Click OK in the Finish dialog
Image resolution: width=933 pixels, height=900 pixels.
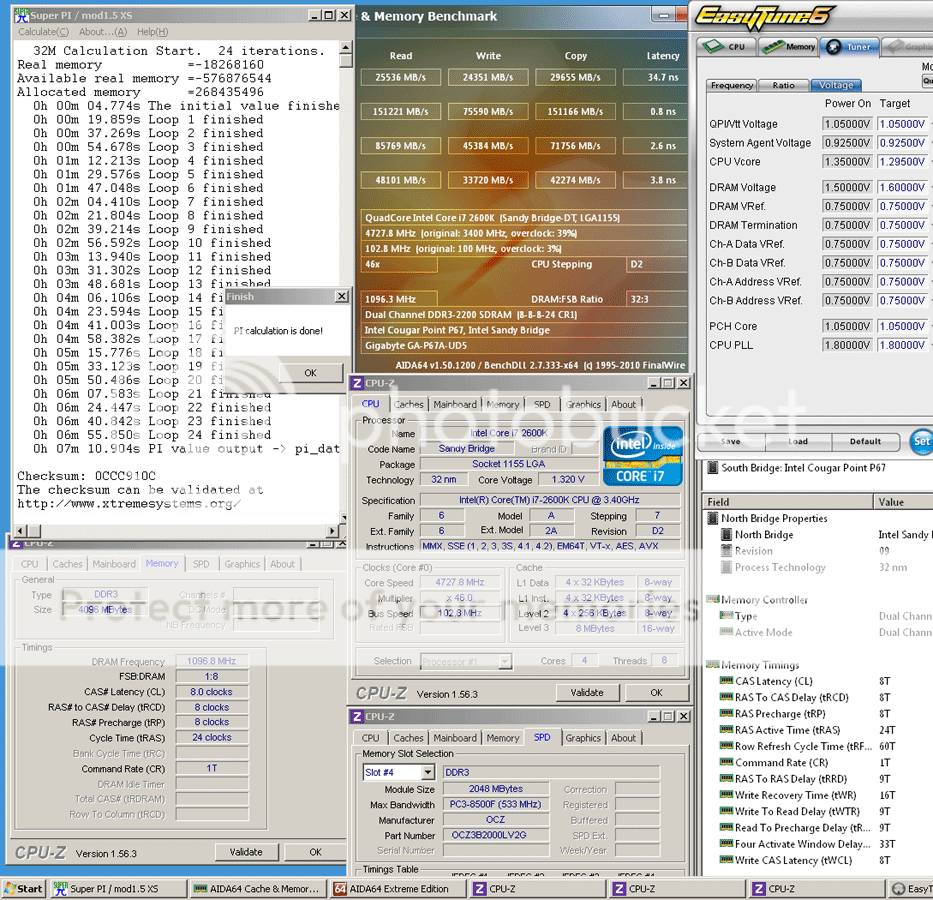[x=311, y=373]
